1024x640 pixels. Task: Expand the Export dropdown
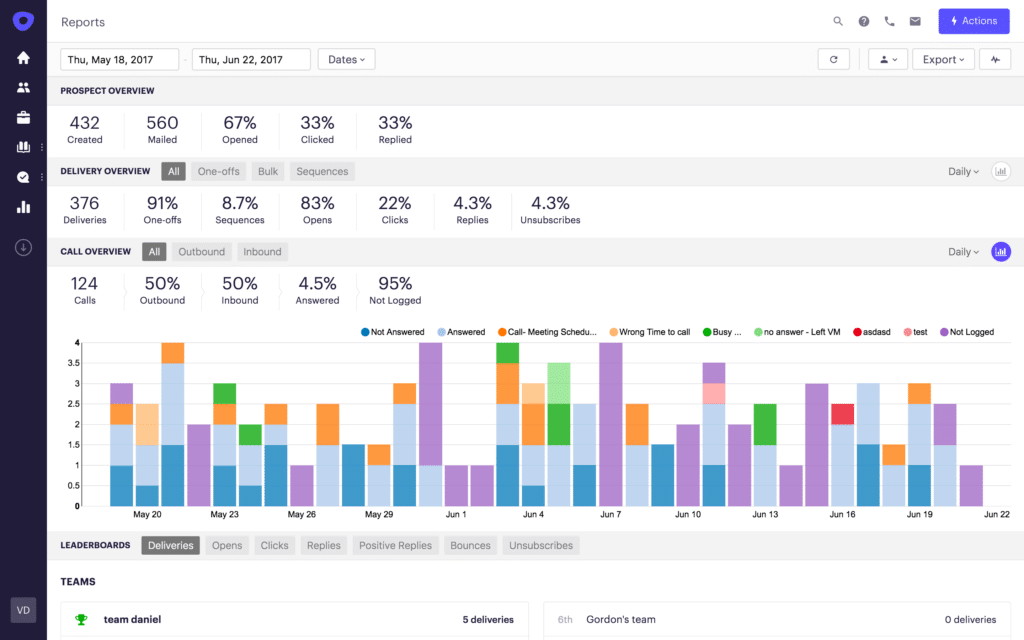coord(941,58)
